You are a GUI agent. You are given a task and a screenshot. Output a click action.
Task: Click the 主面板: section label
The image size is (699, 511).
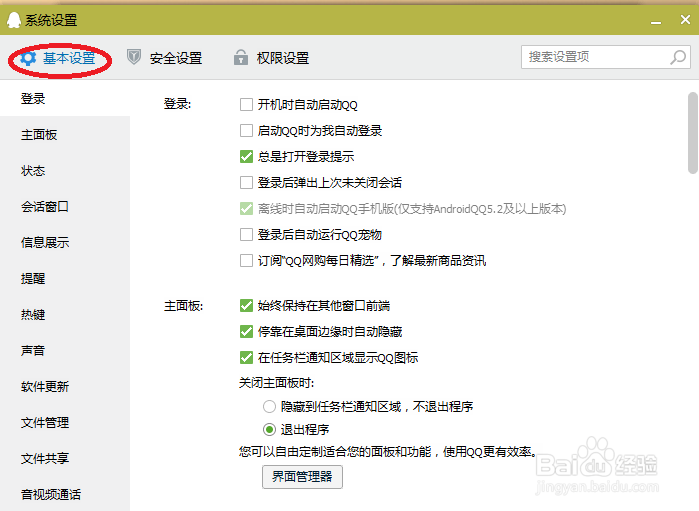[x=184, y=306]
